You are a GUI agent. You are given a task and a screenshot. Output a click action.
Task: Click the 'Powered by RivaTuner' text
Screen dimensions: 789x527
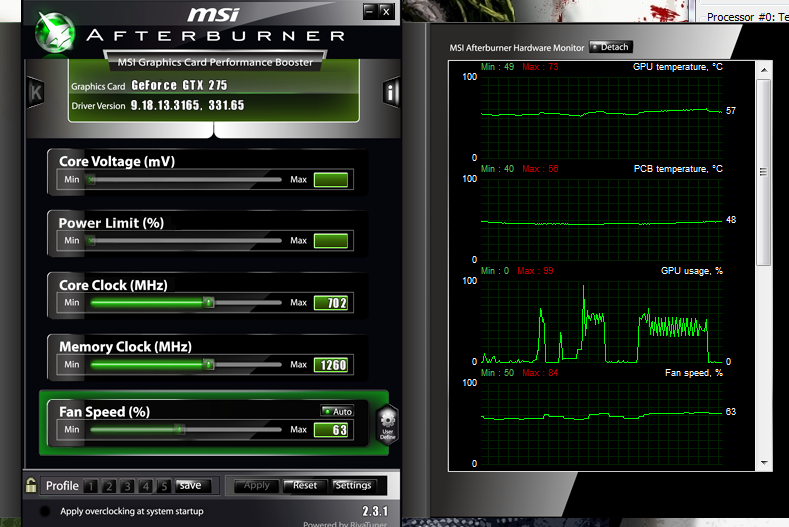[345, 524]
